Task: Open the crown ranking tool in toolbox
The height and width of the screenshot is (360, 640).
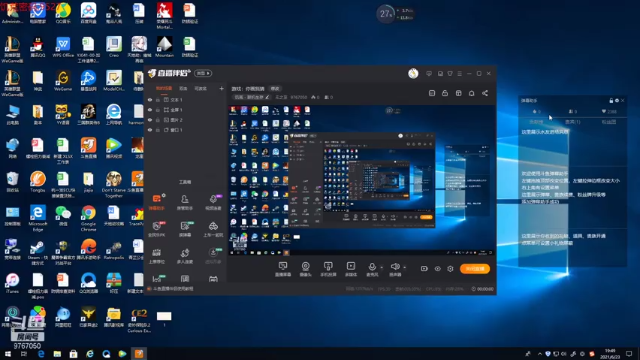Action: pyautogui.click(x=157, y=255)
